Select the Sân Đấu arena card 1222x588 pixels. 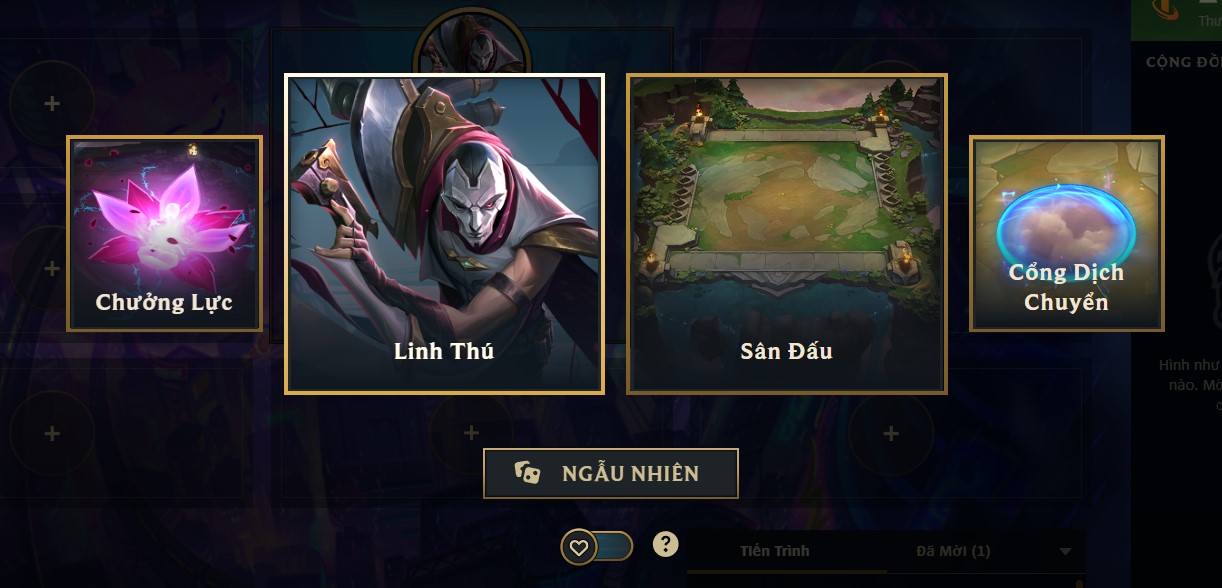point(787,234)
